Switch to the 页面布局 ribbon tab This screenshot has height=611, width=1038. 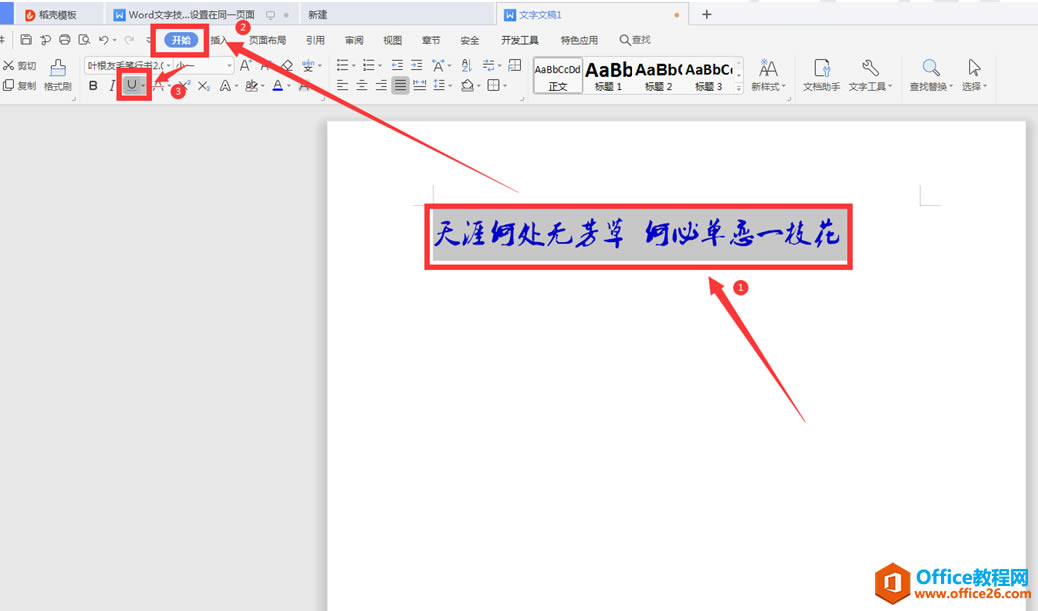pos(267,40)
